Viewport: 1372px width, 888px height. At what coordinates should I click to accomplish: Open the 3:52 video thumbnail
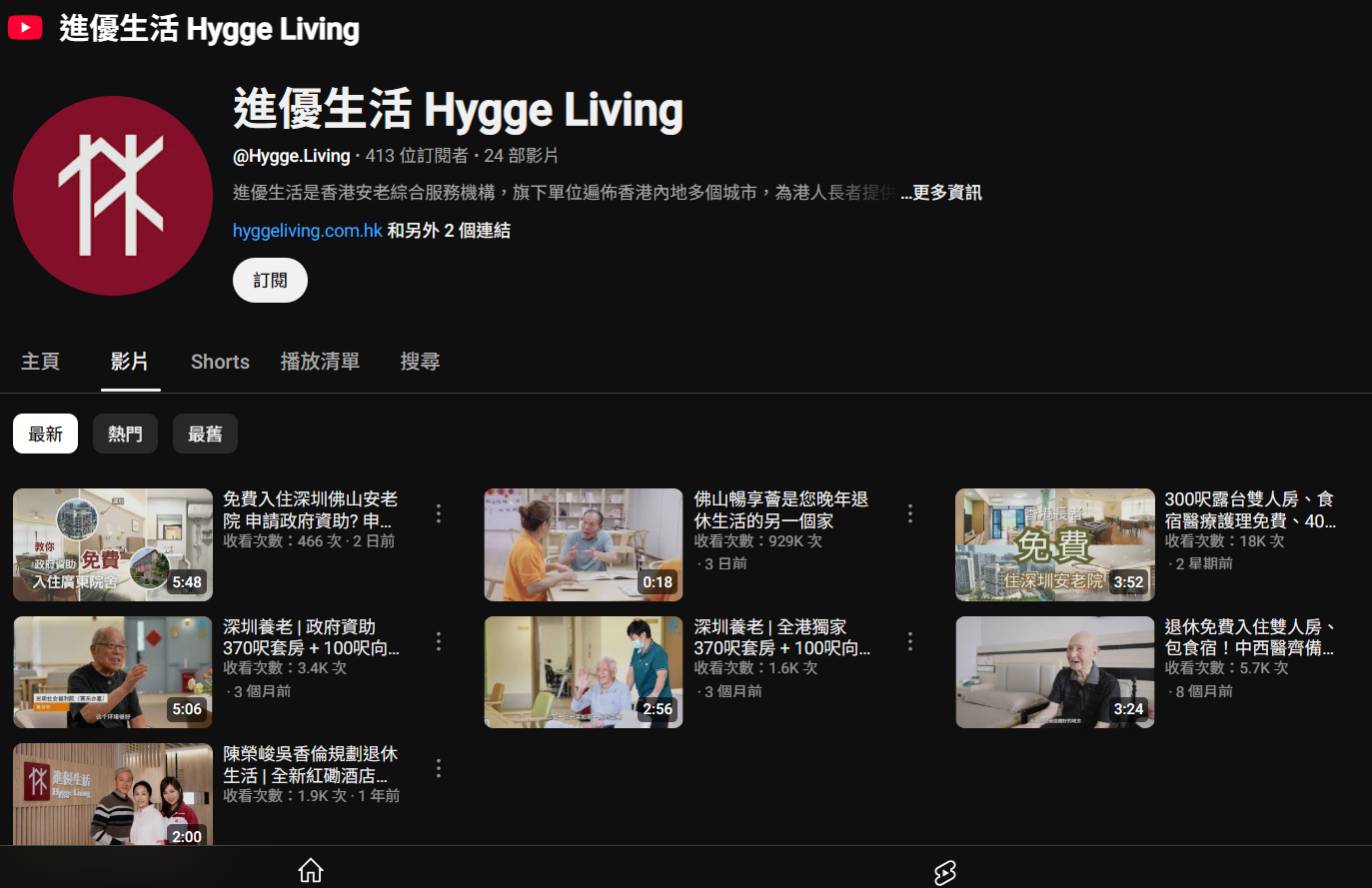point(1055,544)
